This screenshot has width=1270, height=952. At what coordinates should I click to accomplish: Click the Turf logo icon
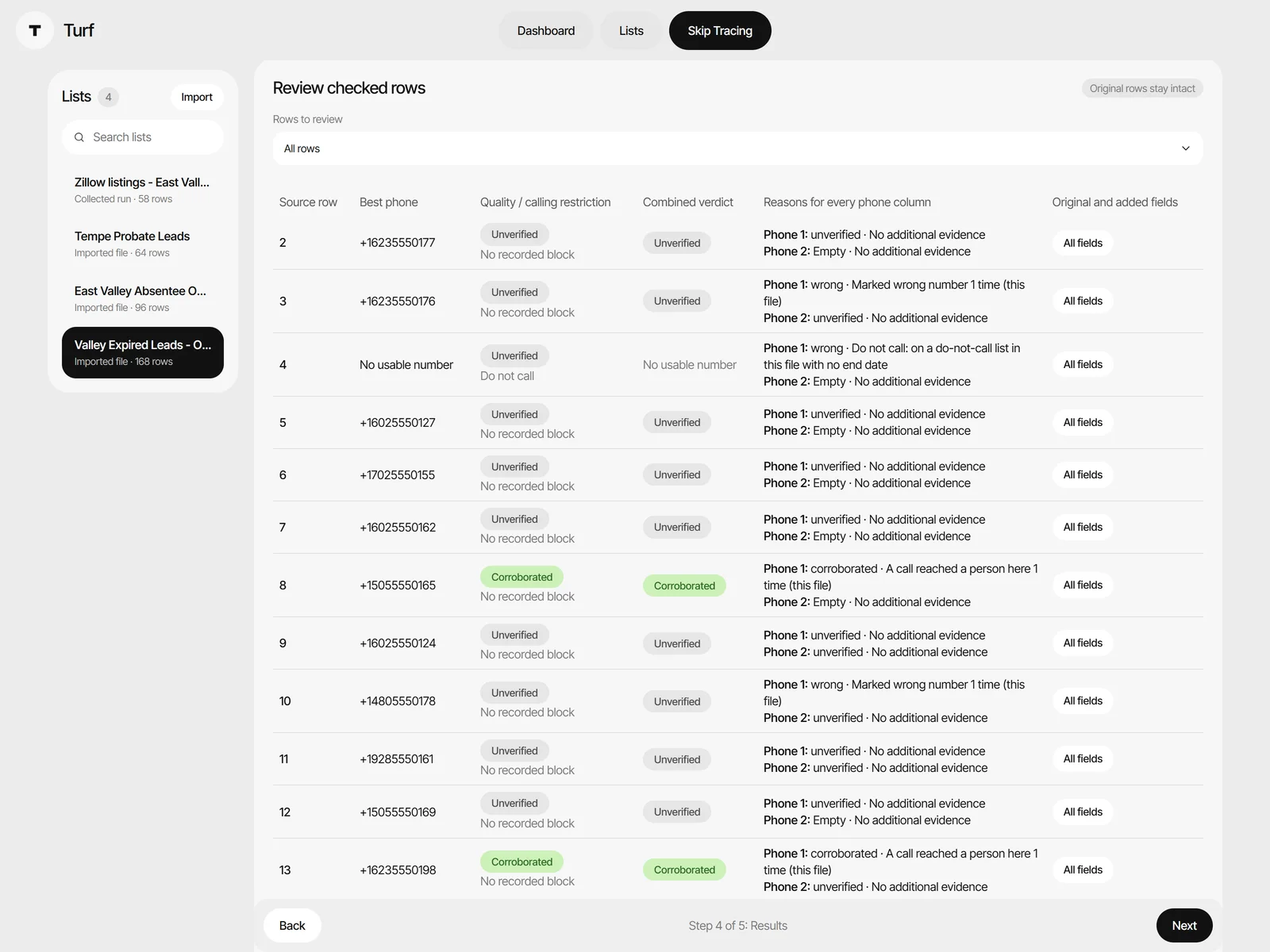click(35, 30)
